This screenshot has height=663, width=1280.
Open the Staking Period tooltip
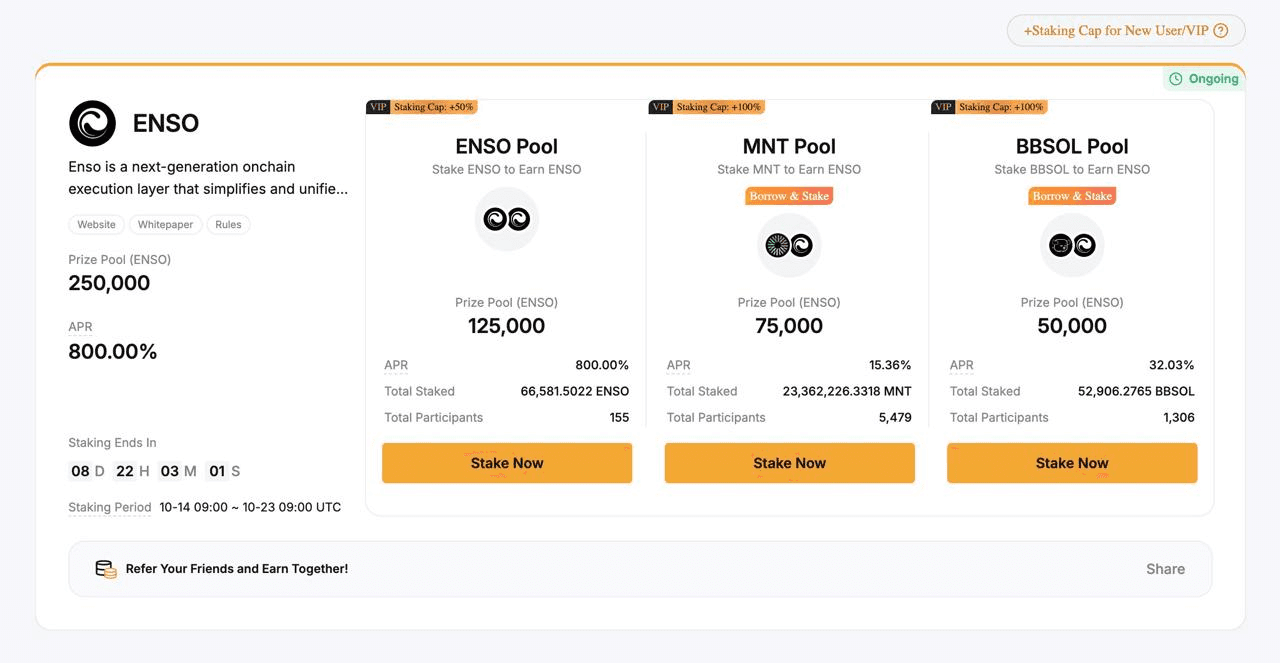coord(110,507)
